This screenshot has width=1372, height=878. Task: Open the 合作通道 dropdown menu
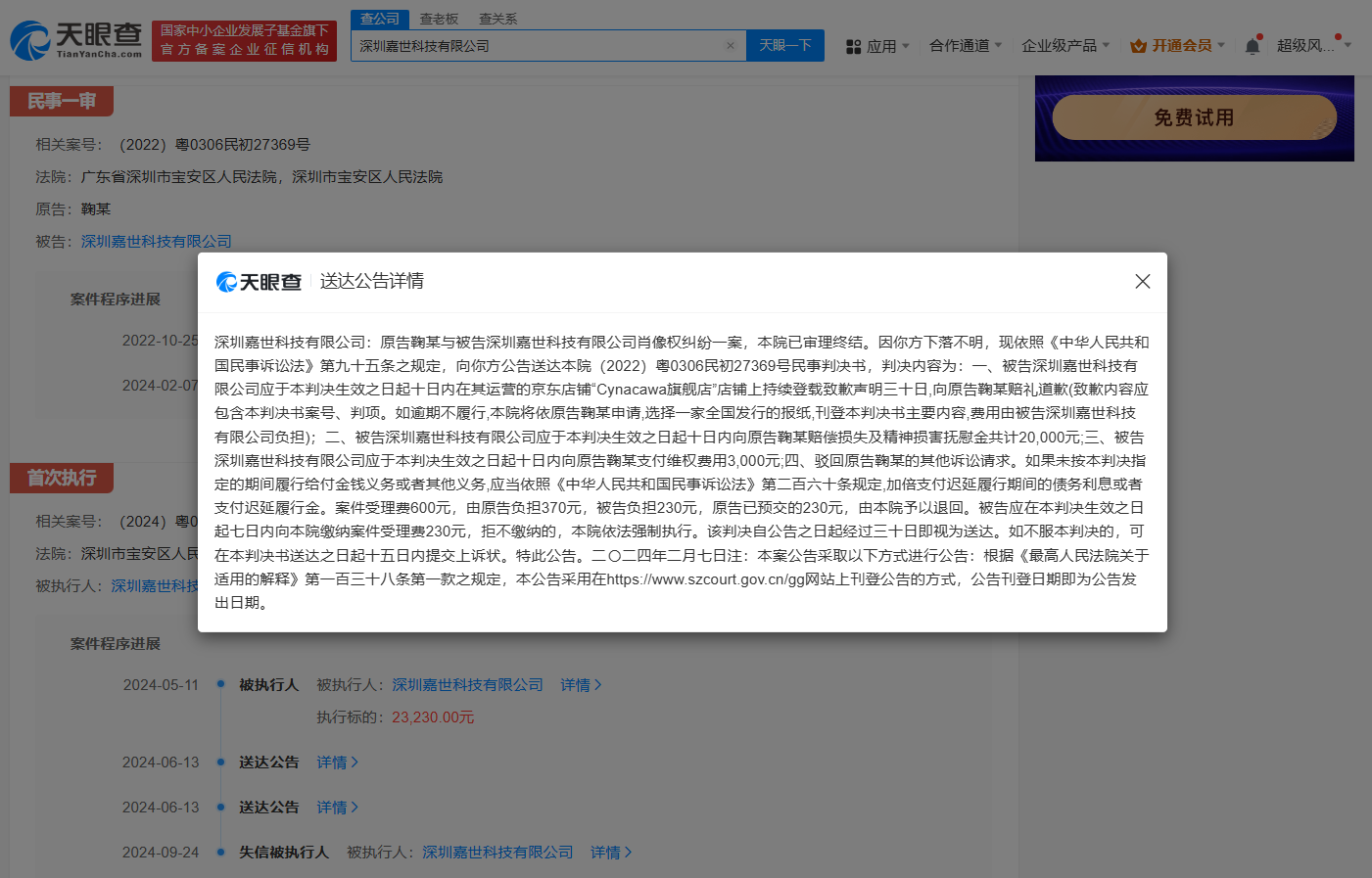point(966,46)
